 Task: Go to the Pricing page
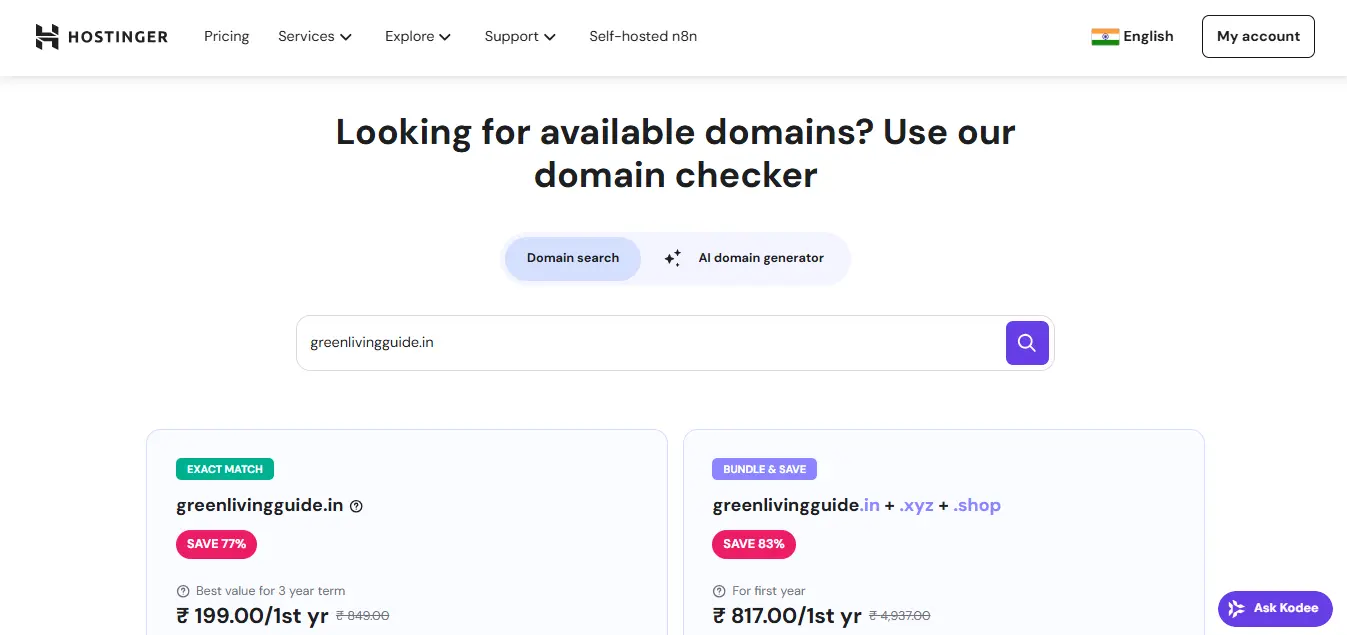tap(227, 37)
